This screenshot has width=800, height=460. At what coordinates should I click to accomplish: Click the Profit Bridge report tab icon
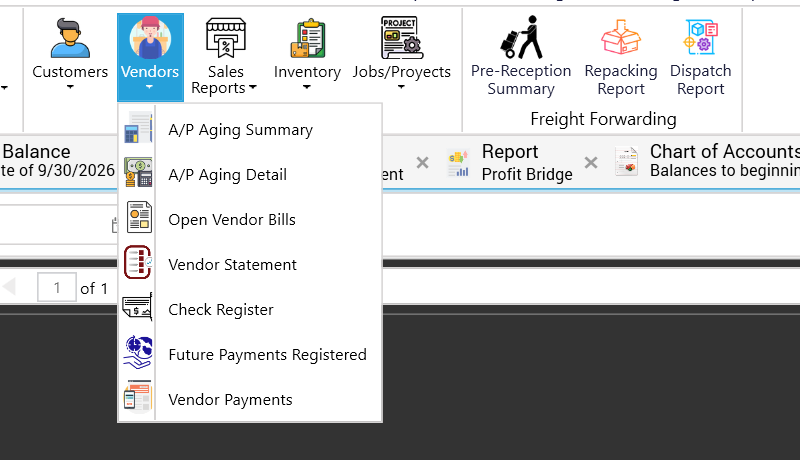pos(458,163)
